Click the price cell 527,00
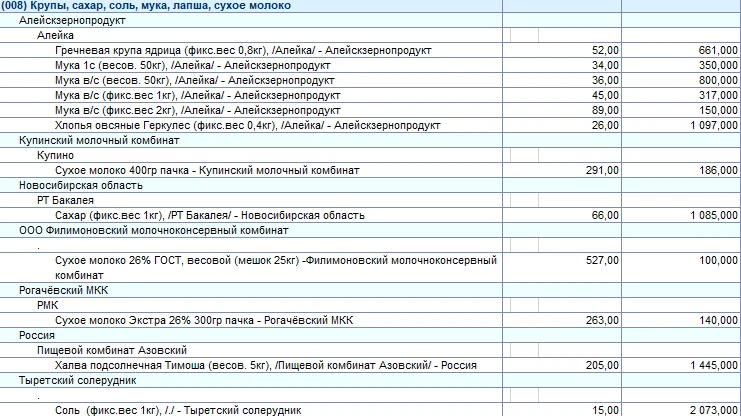Screen dimensions: 741x416 [601, 260]
